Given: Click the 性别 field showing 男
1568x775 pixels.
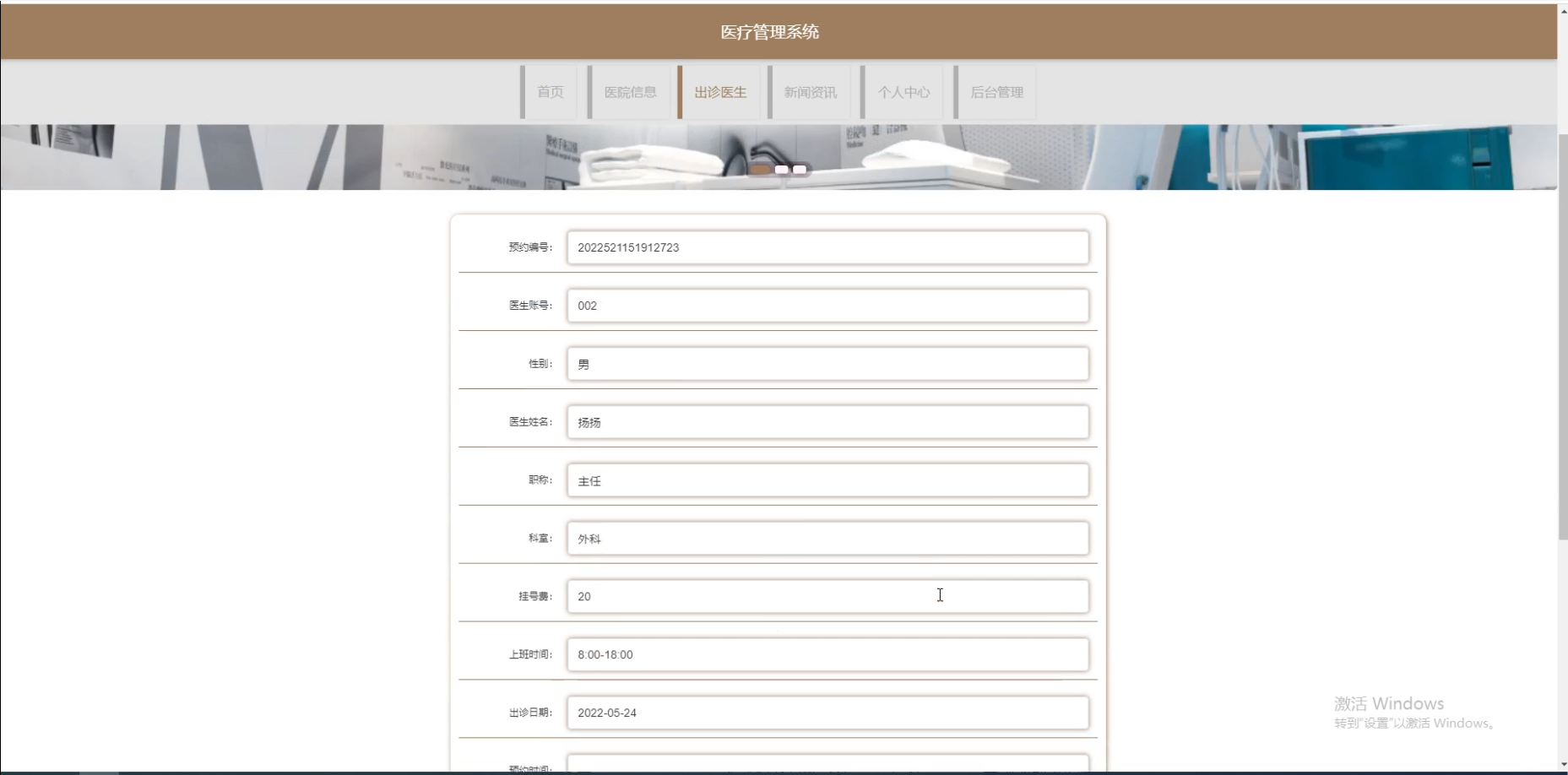Looking at the screenshot, I should [x=827, y=364].
